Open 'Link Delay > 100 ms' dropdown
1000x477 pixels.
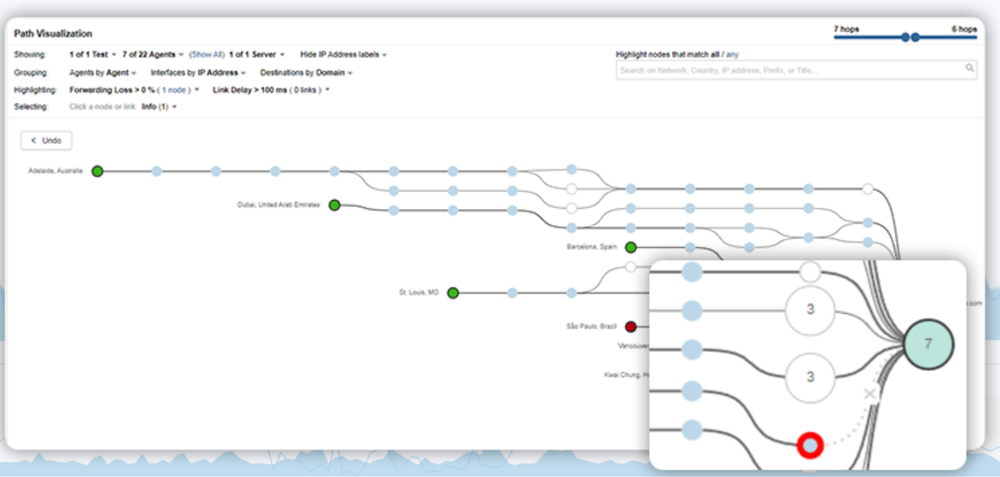click(271, 90)
